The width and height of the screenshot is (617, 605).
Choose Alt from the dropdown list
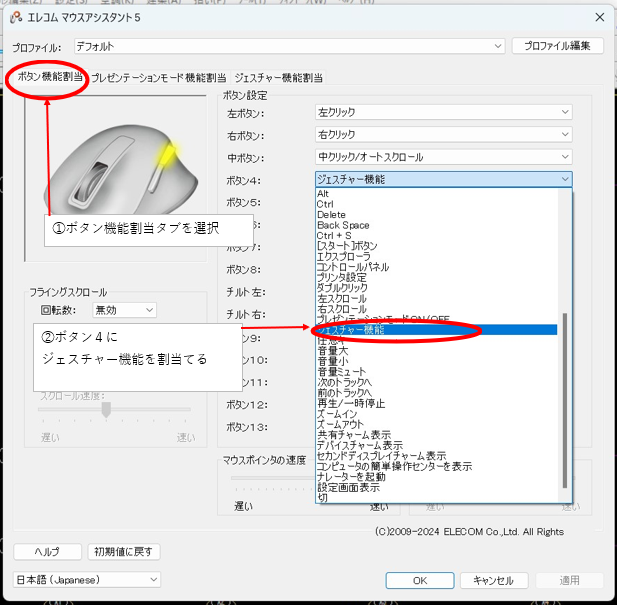437,194
